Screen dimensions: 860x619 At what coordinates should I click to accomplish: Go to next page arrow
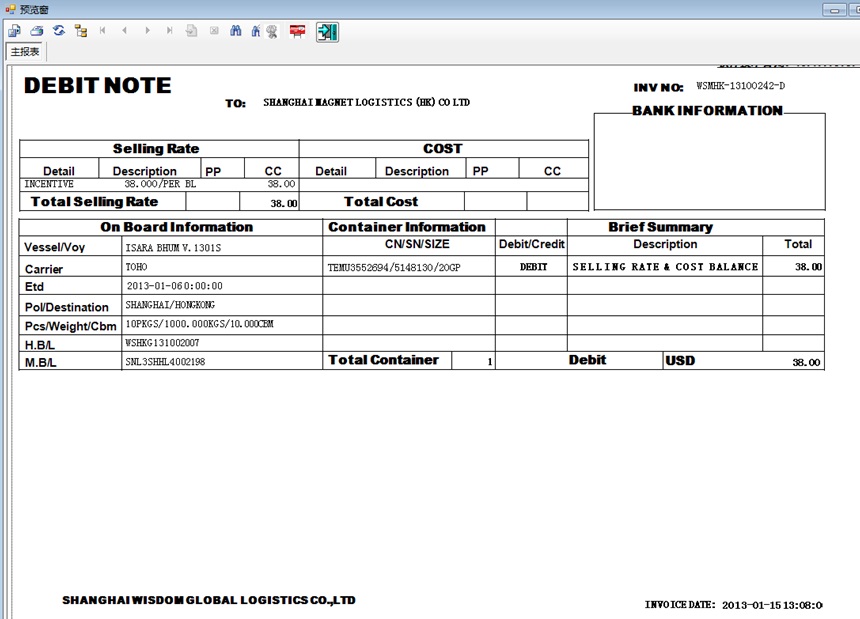coord(147,31)
